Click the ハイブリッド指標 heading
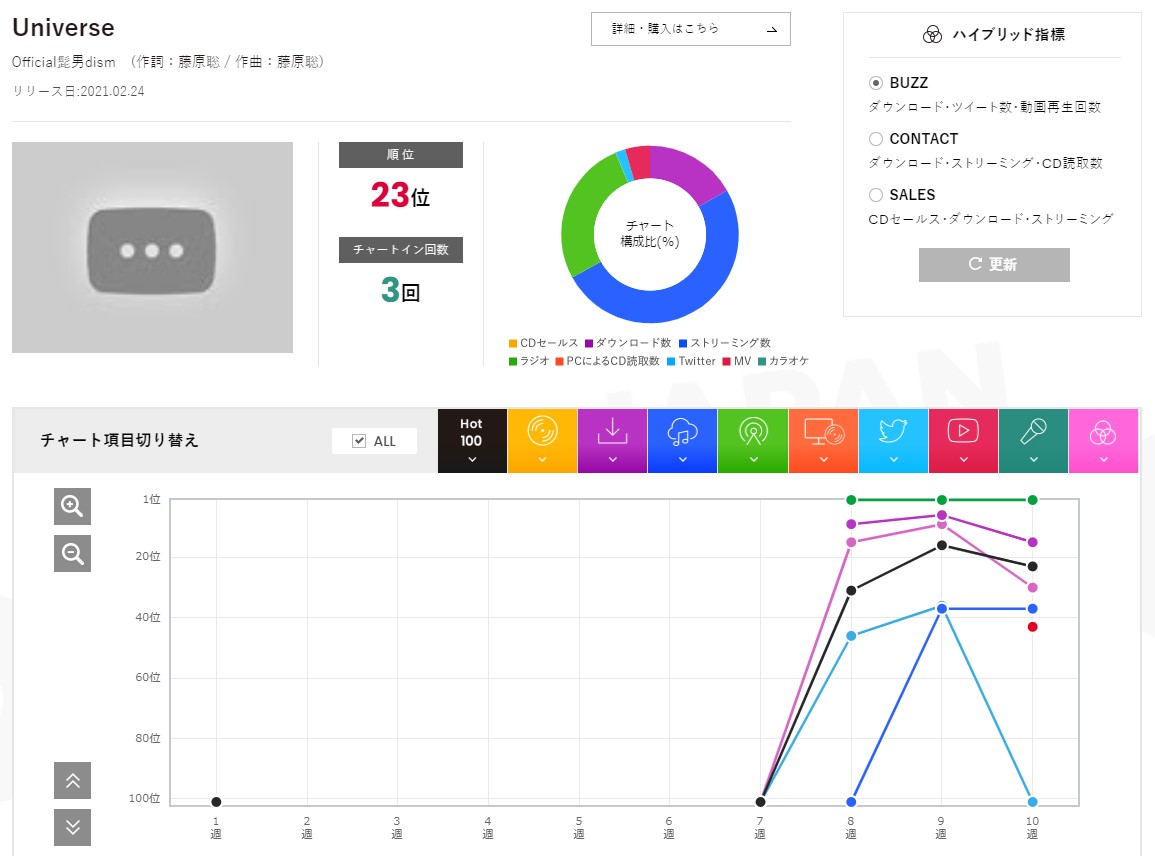Image resolution: width=1155 pixels, height=856 pixels. click(1008, 35)
